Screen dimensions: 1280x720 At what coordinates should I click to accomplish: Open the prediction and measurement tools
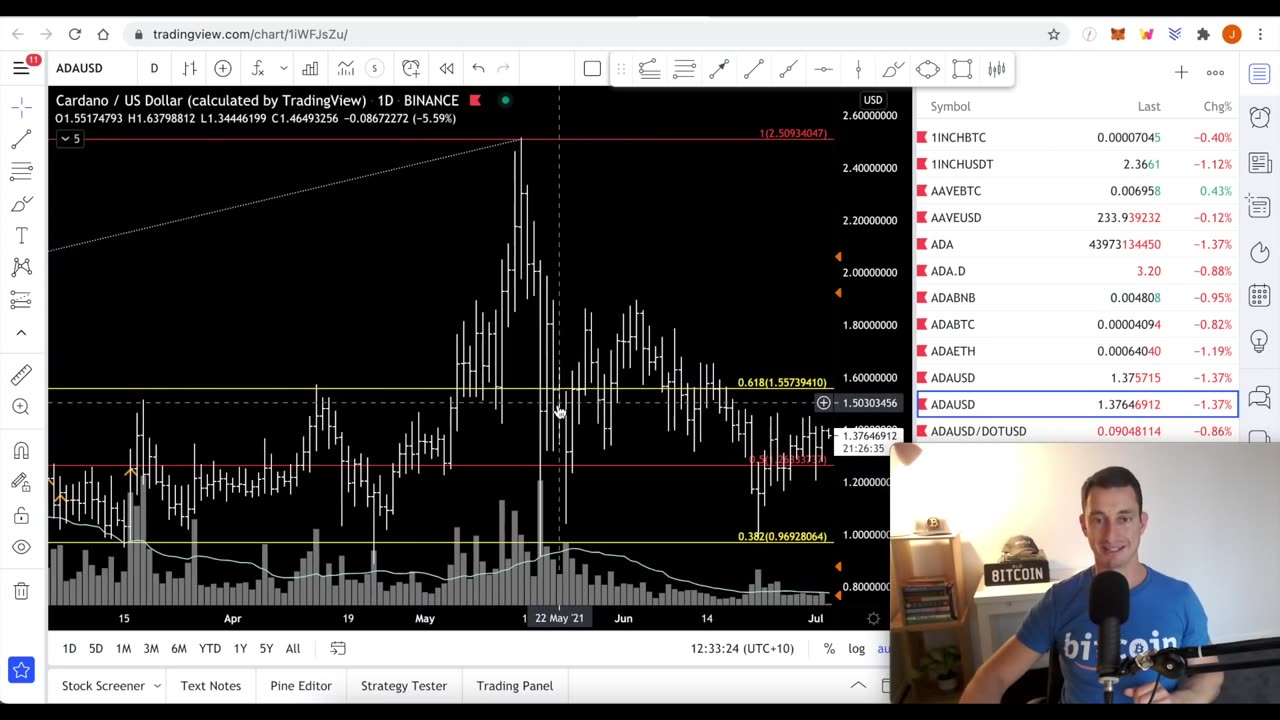(21, 299)
